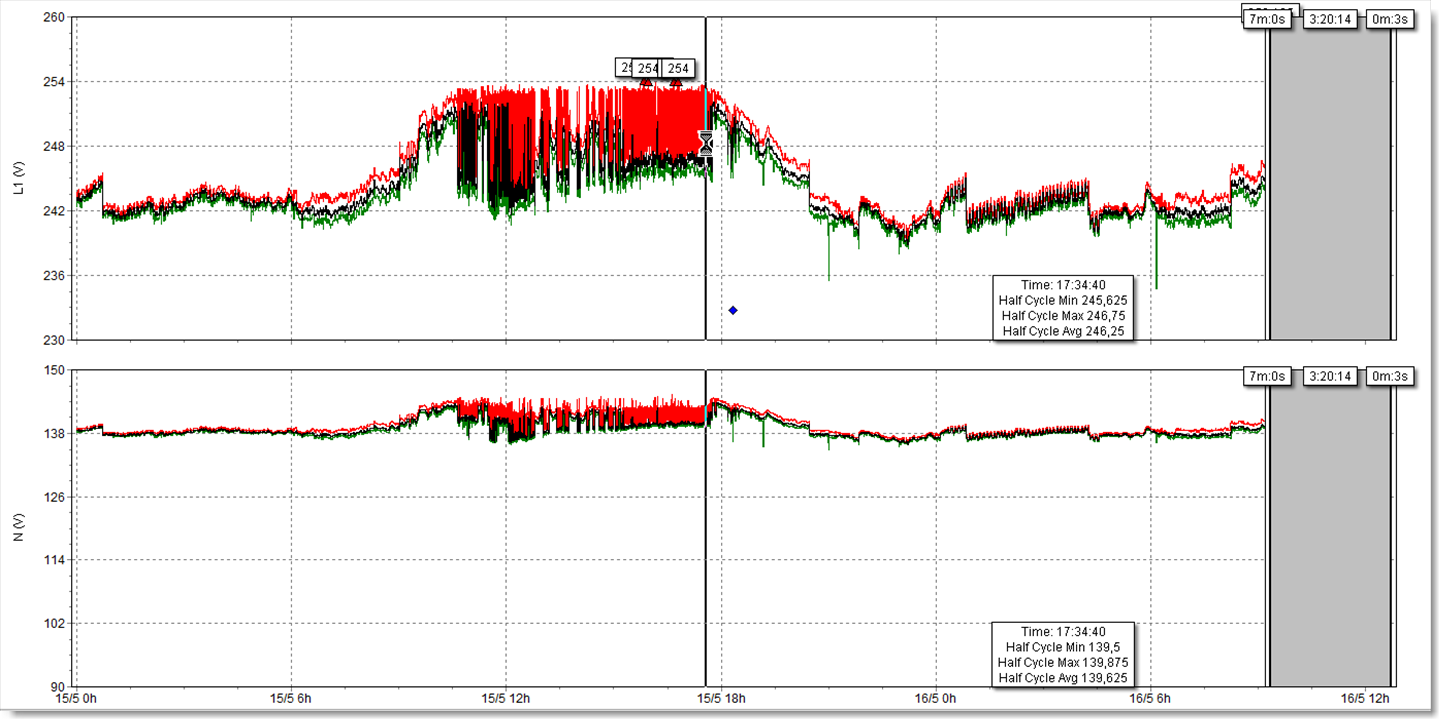Screen dimensions: 1439x719
Task: Click the 15/5 18h time axis label
Action: pos(709,697)
